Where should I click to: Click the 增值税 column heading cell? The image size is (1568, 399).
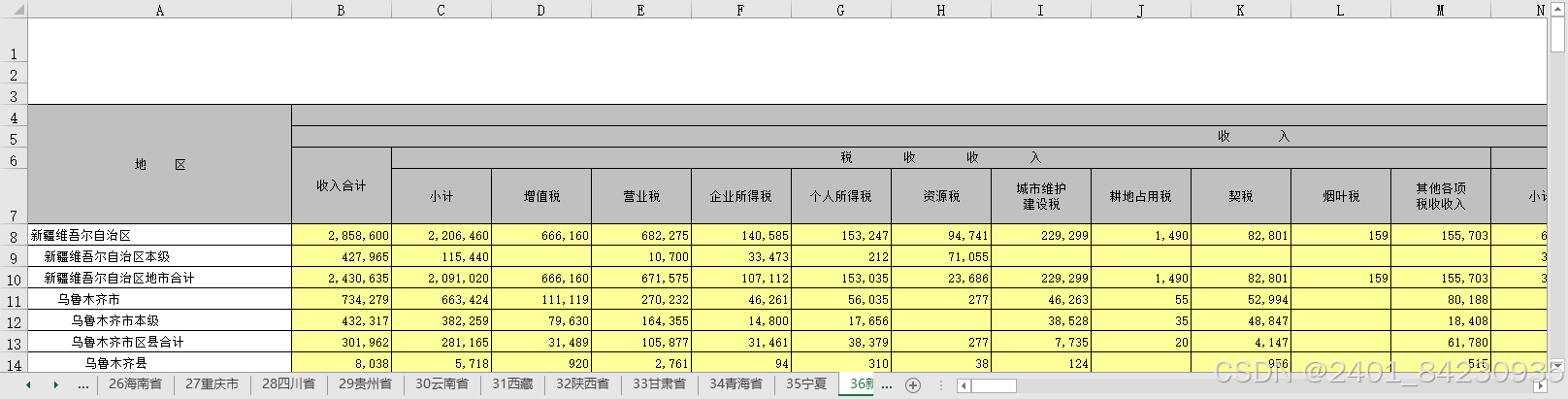click(540, 196)
